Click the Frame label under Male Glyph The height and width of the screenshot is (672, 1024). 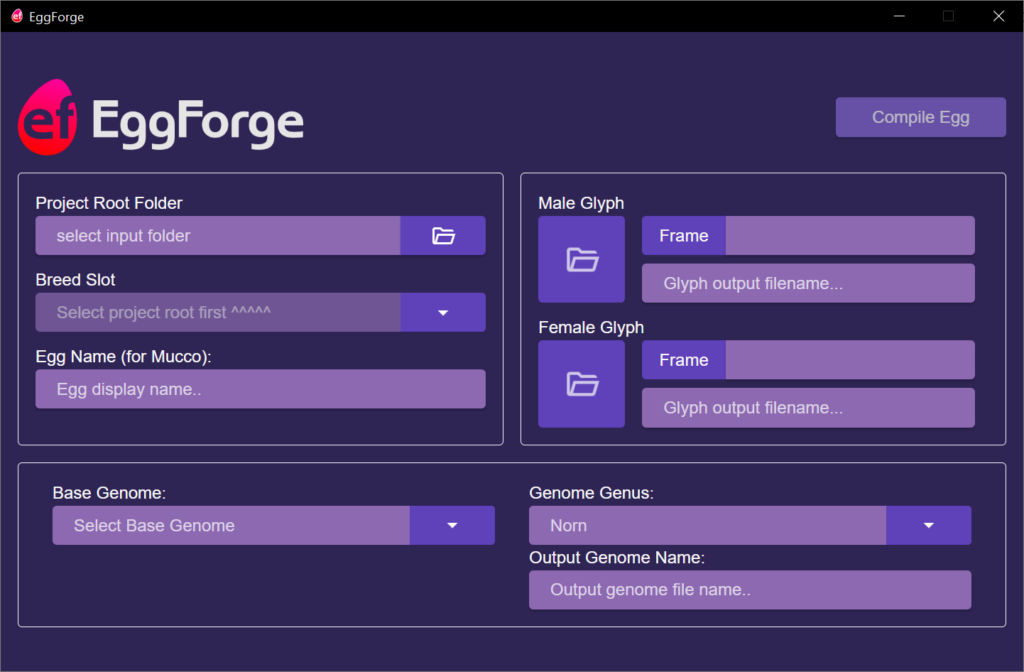[684, 236]
